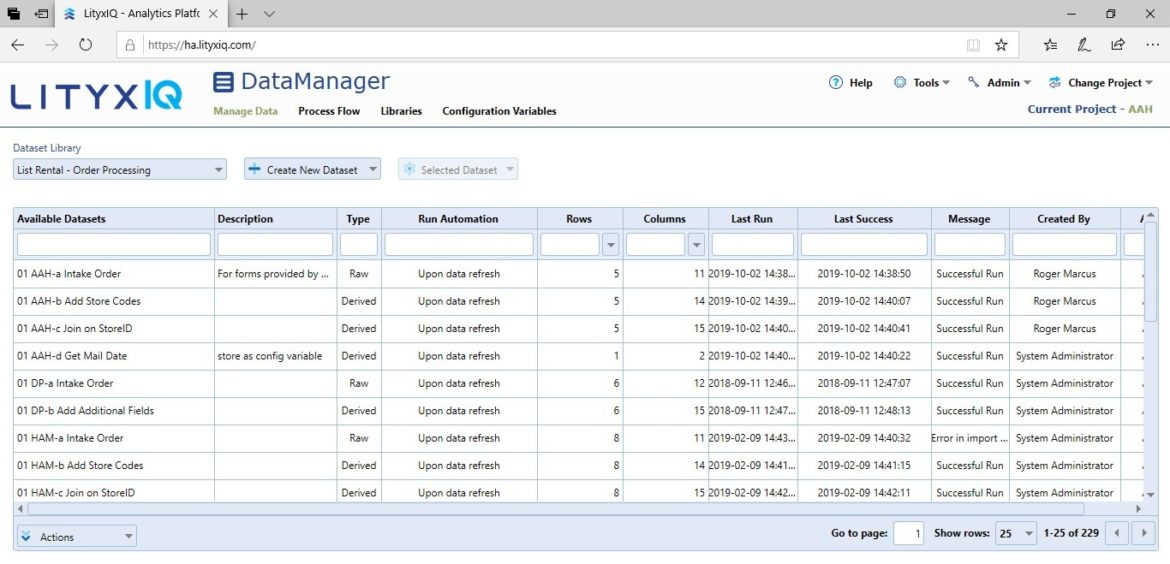Go to next page arrow in pager
This screenshot has height=564, width=1170.
tap(1142, 533)
